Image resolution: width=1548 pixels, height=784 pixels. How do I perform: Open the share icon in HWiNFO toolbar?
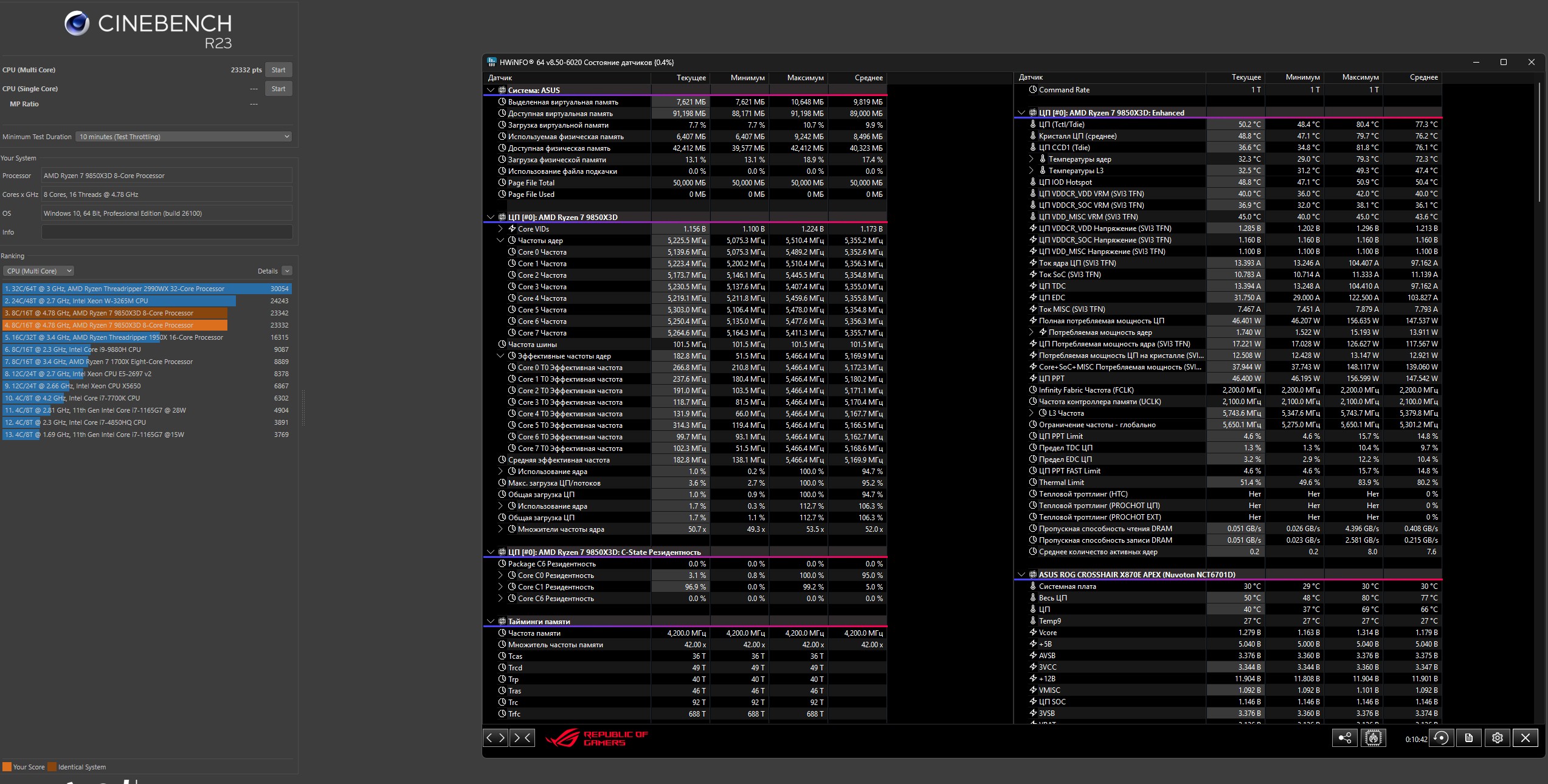click(x=1344, y=738)
